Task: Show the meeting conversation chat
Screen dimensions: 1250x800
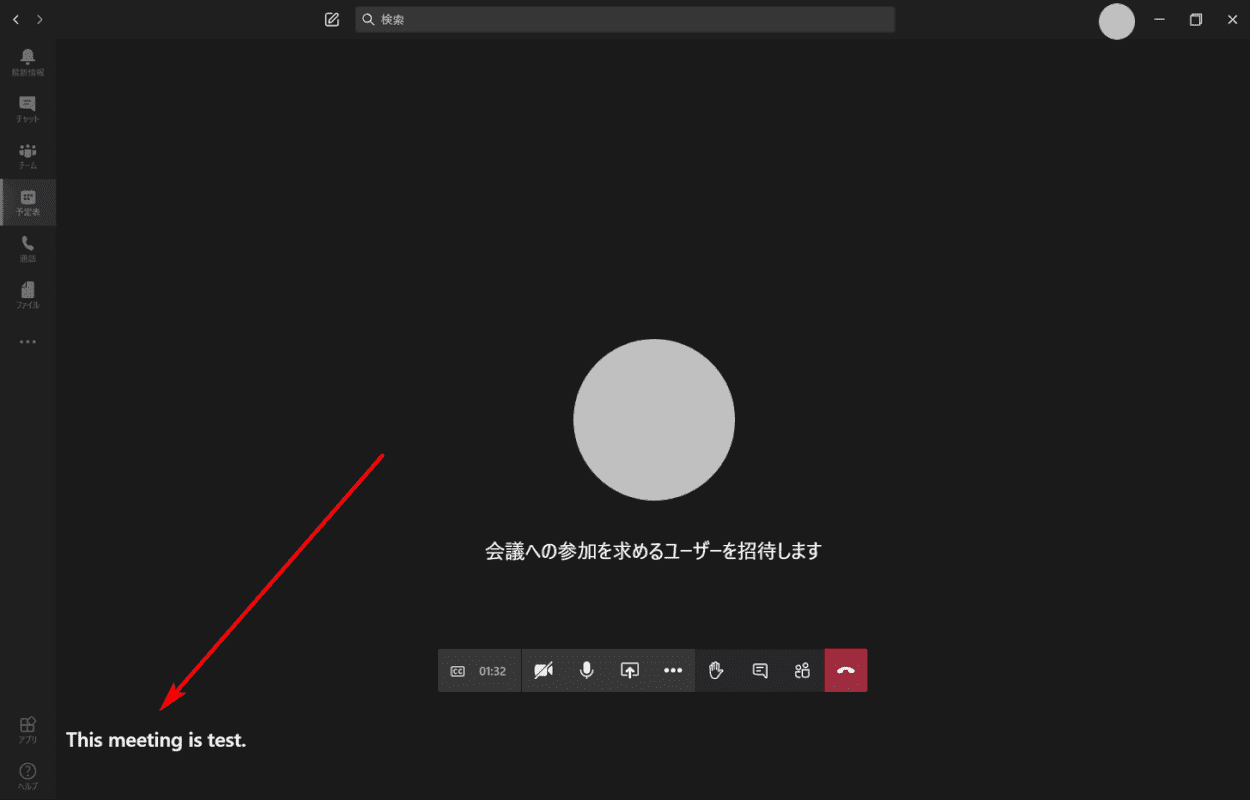Action: point(760,670)
